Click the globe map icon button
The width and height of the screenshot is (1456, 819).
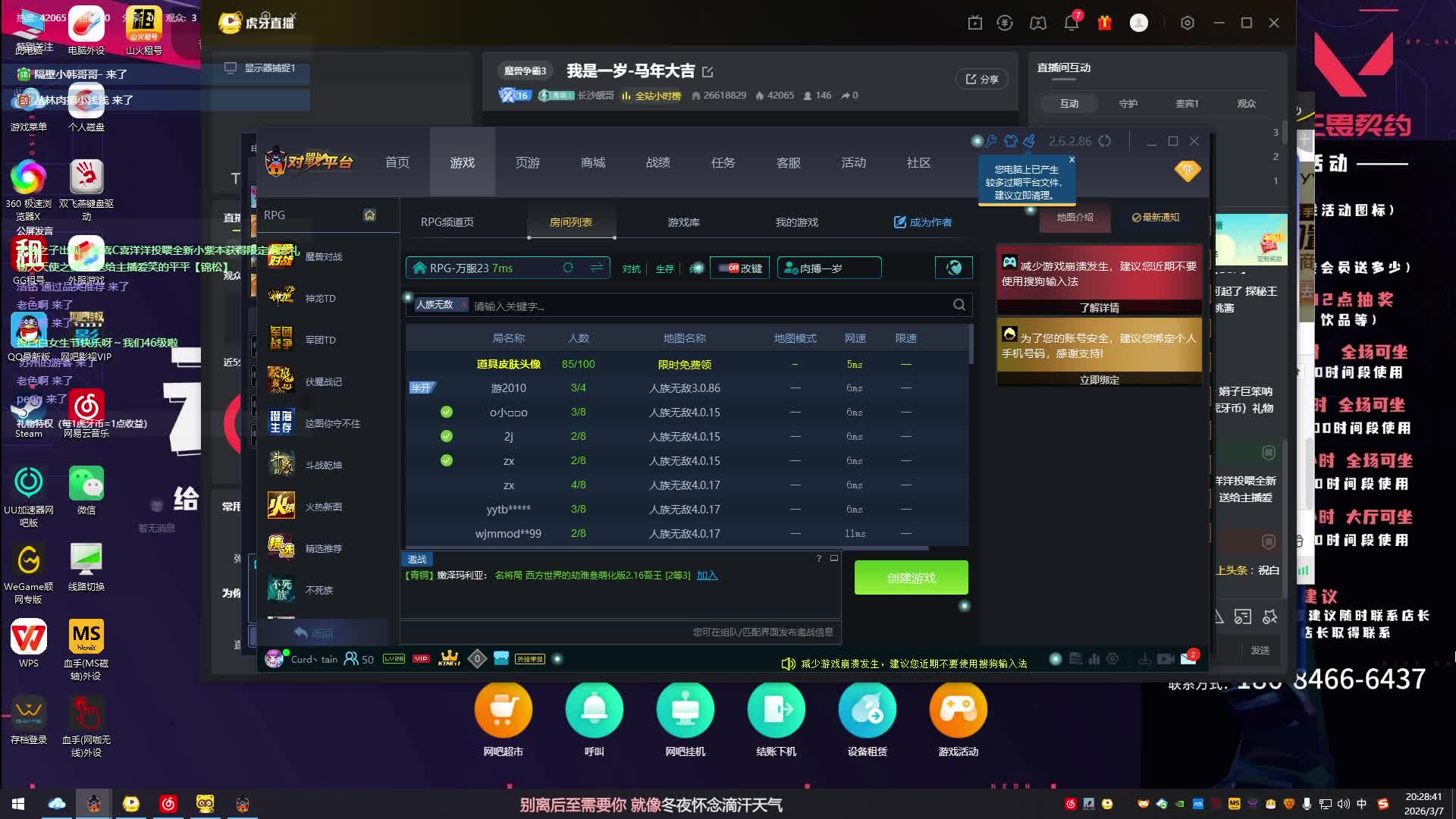click(x=954, y=268)
